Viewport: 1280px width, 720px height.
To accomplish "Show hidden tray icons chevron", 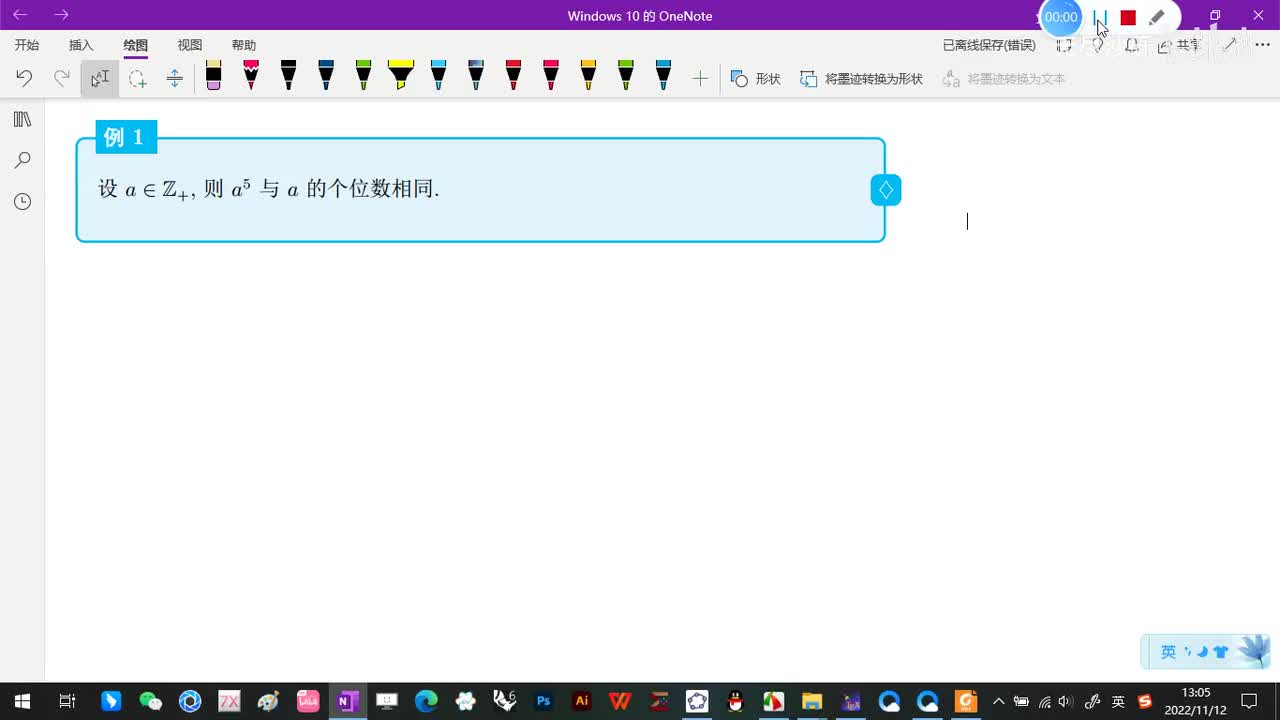I will click(x=998, y=701).
